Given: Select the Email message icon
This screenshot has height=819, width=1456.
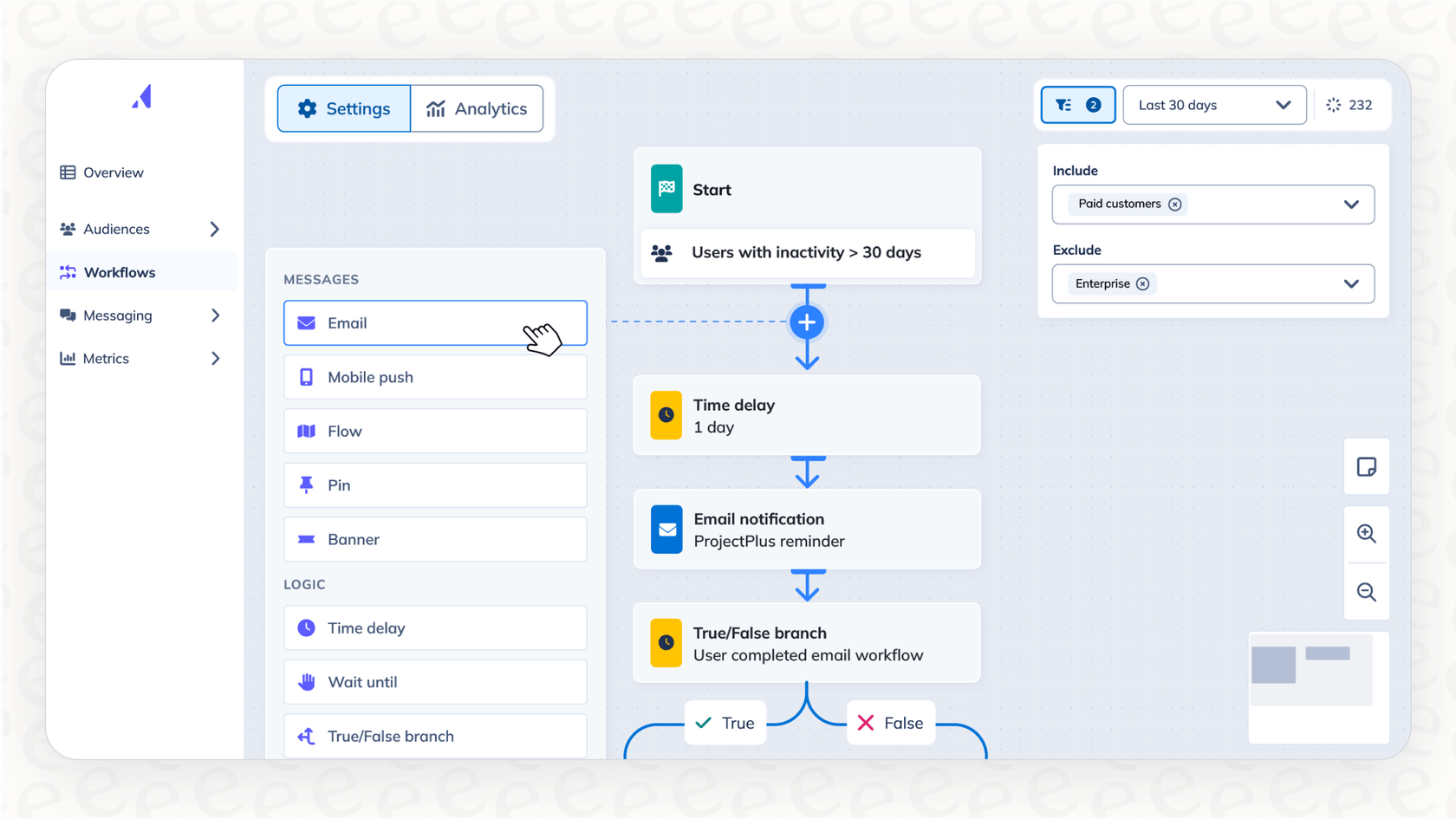Looking at the screenshot, I should pos(305,322).
